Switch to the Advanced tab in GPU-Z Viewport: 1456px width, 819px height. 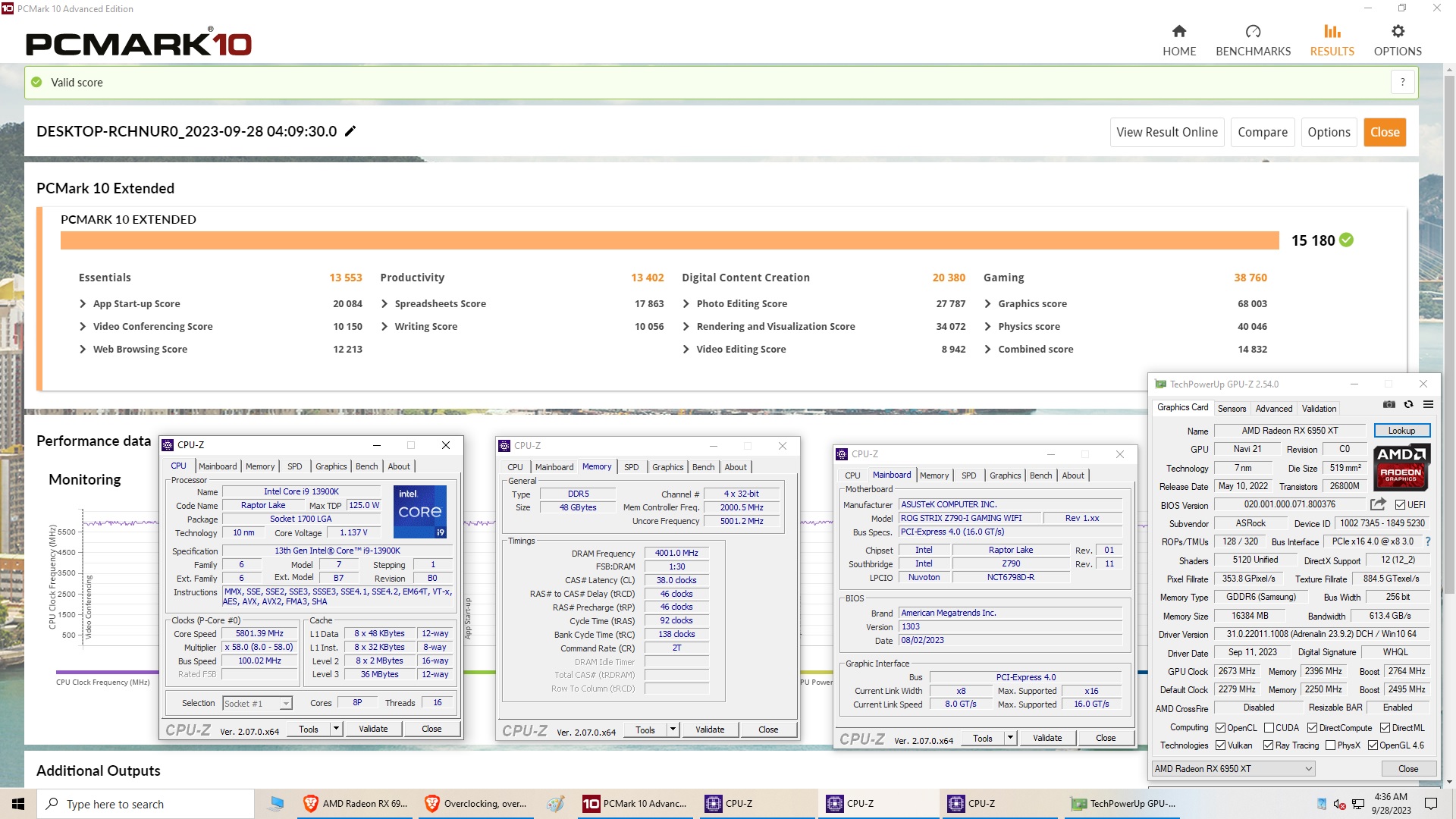(x=1274, y=409)
